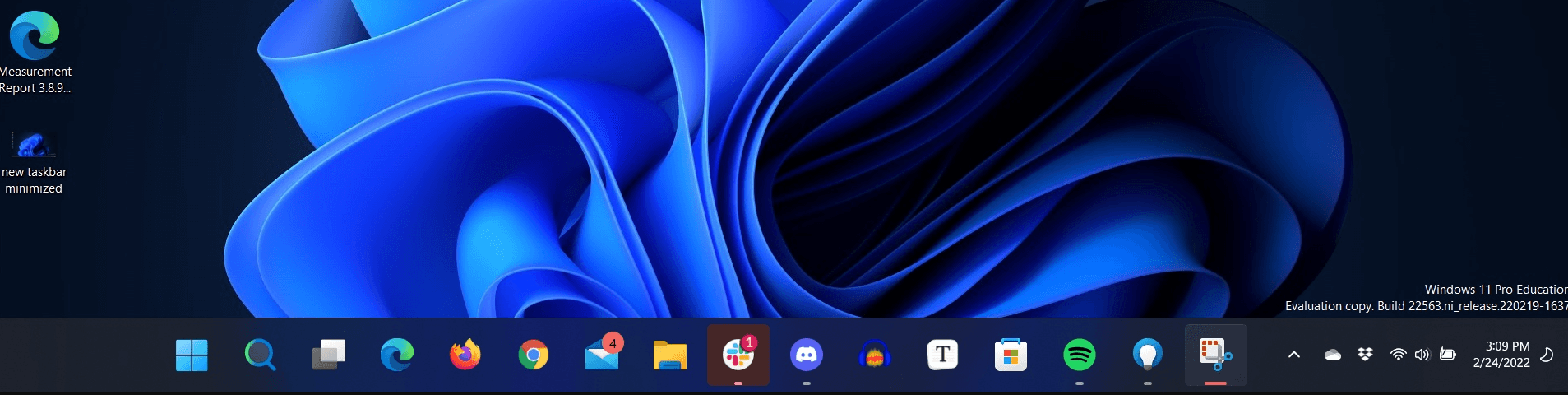Show hidden system tray icons

point(1293,355)
